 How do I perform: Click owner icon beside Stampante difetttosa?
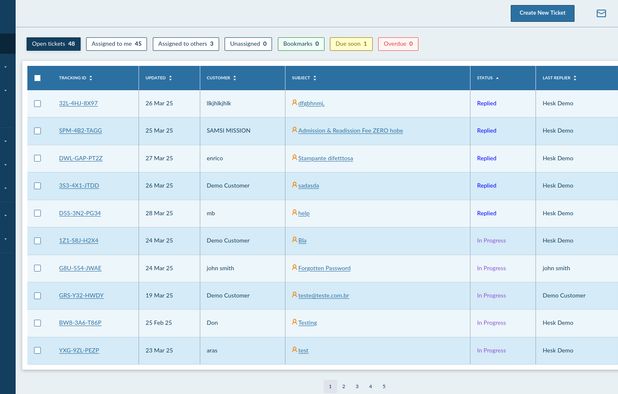click(x=294, y=158)
